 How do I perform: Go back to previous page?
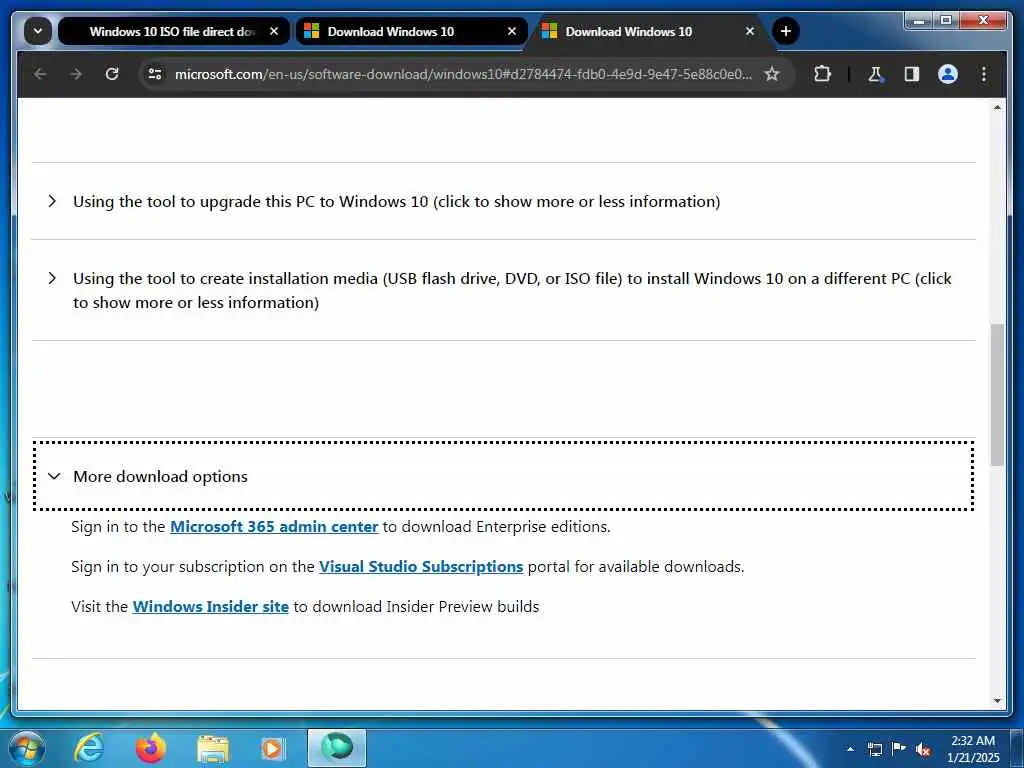tap(40, 74)
